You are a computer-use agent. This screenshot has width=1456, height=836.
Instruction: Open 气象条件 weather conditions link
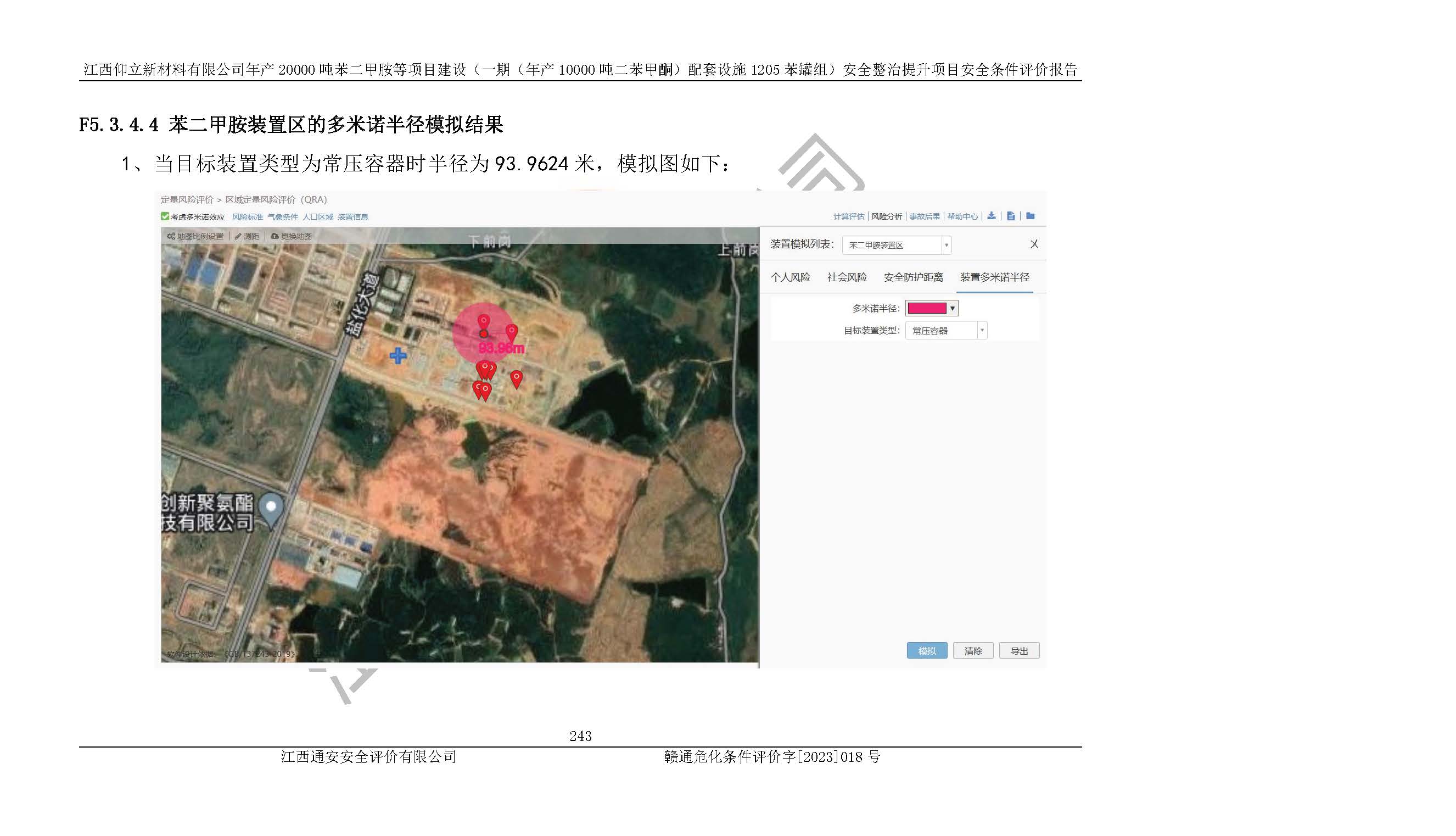click(282, 217)
